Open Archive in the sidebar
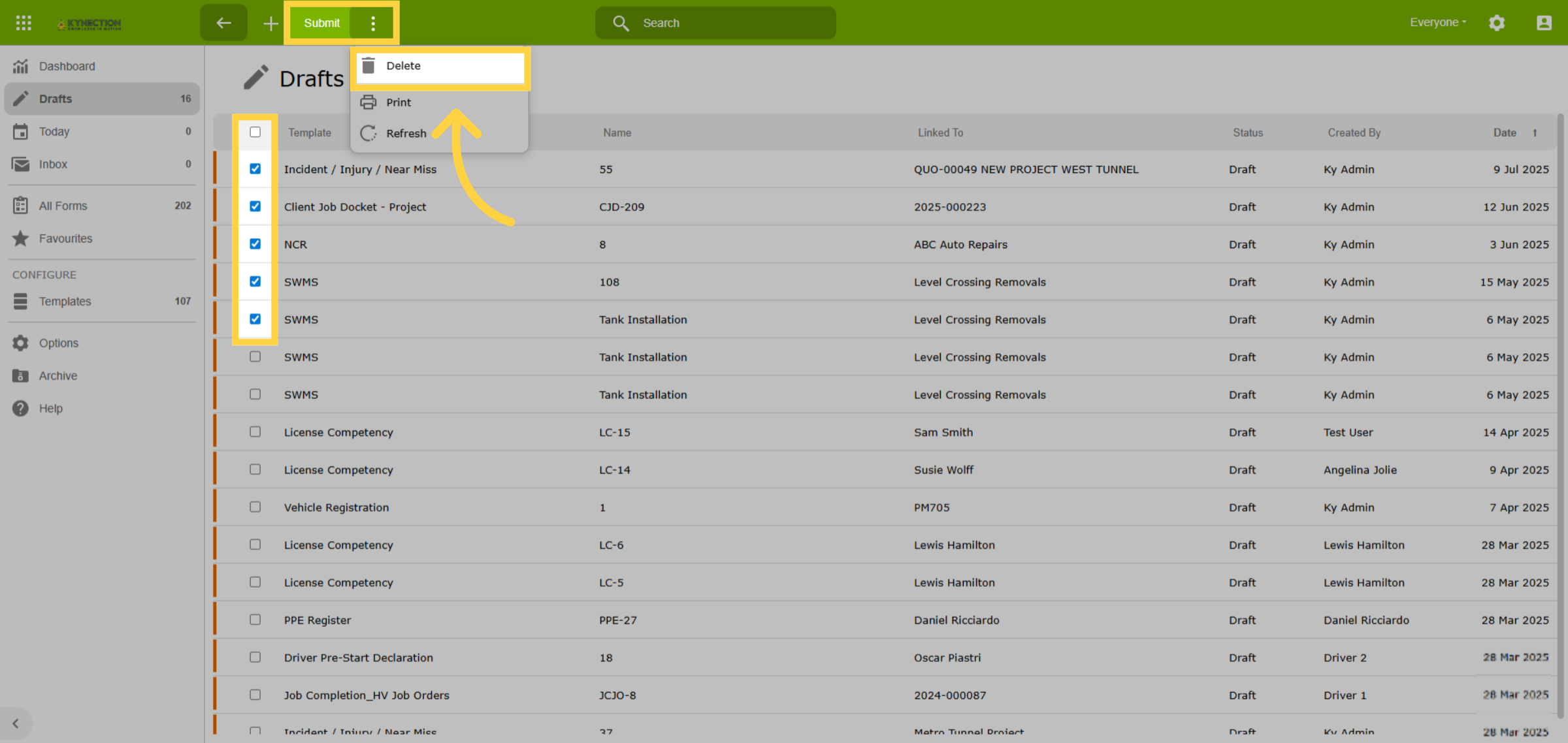1568x743 pixels. (x=102, y=375)
